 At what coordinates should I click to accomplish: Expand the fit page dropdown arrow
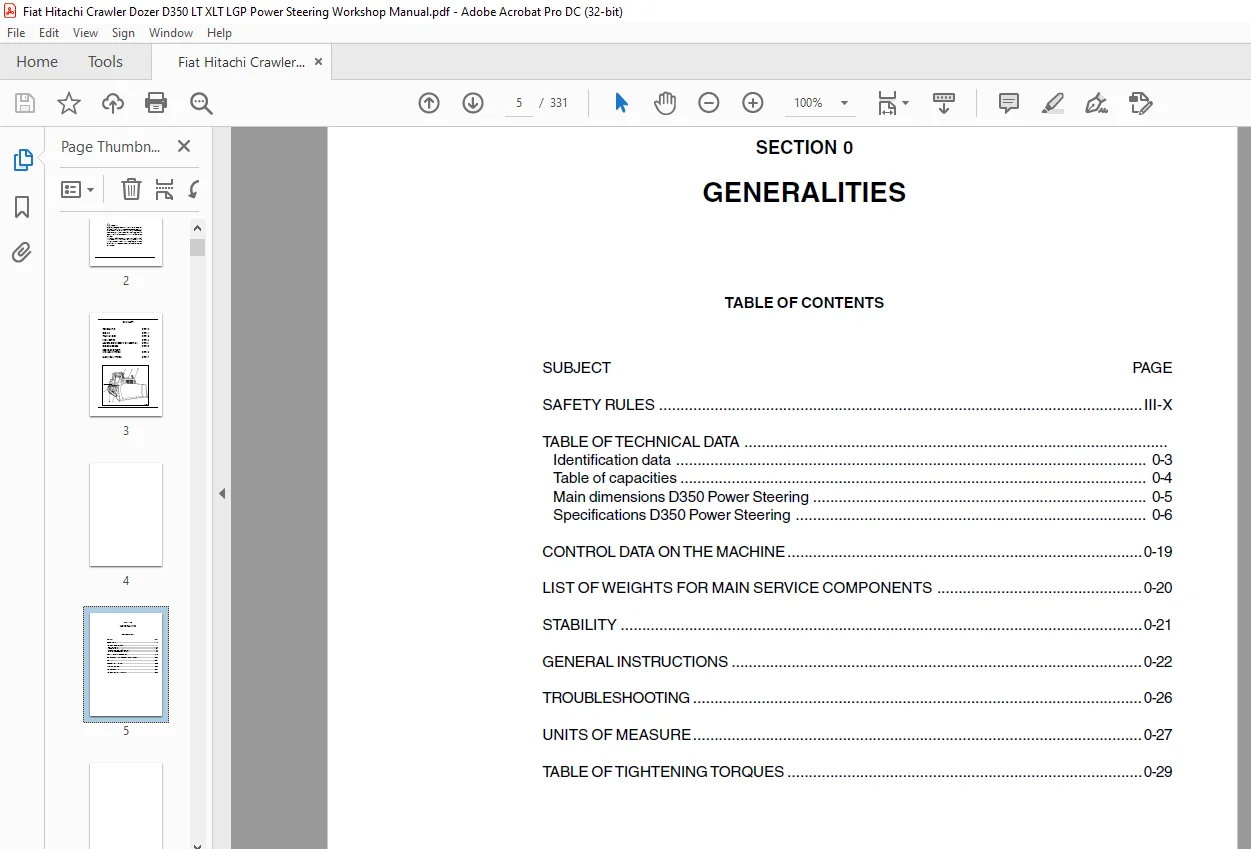[906, 103]
